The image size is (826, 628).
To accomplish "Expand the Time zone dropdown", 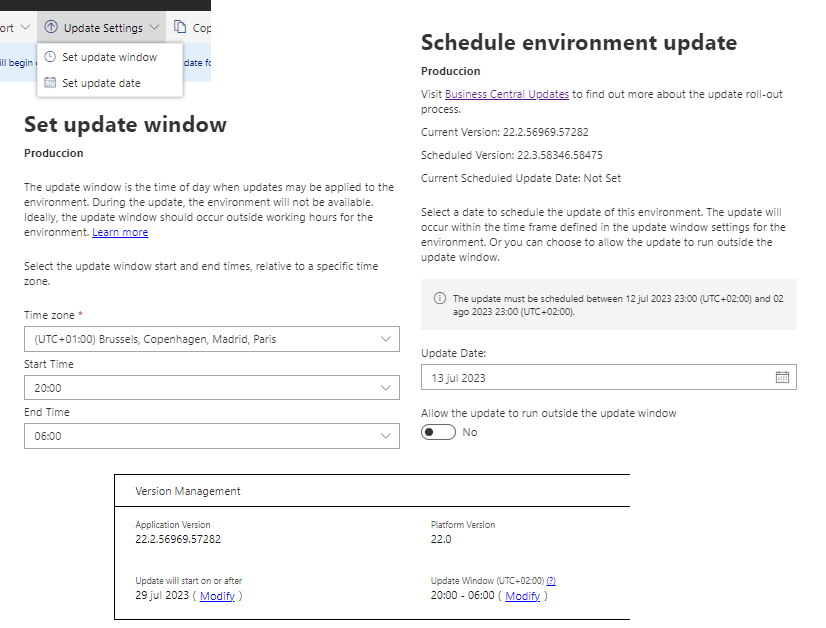I will [386, 339].
